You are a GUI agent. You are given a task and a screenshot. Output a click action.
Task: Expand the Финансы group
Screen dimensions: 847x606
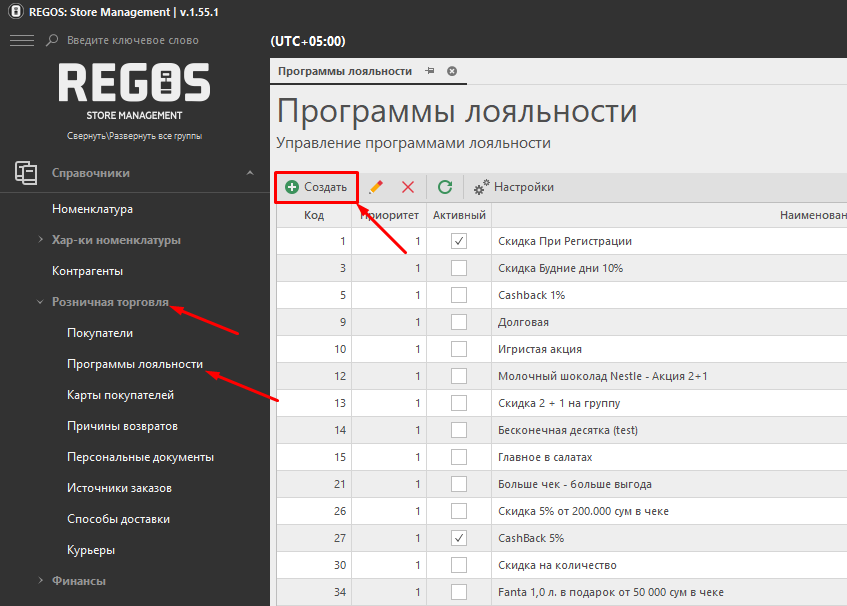click(x=40, y=580)
